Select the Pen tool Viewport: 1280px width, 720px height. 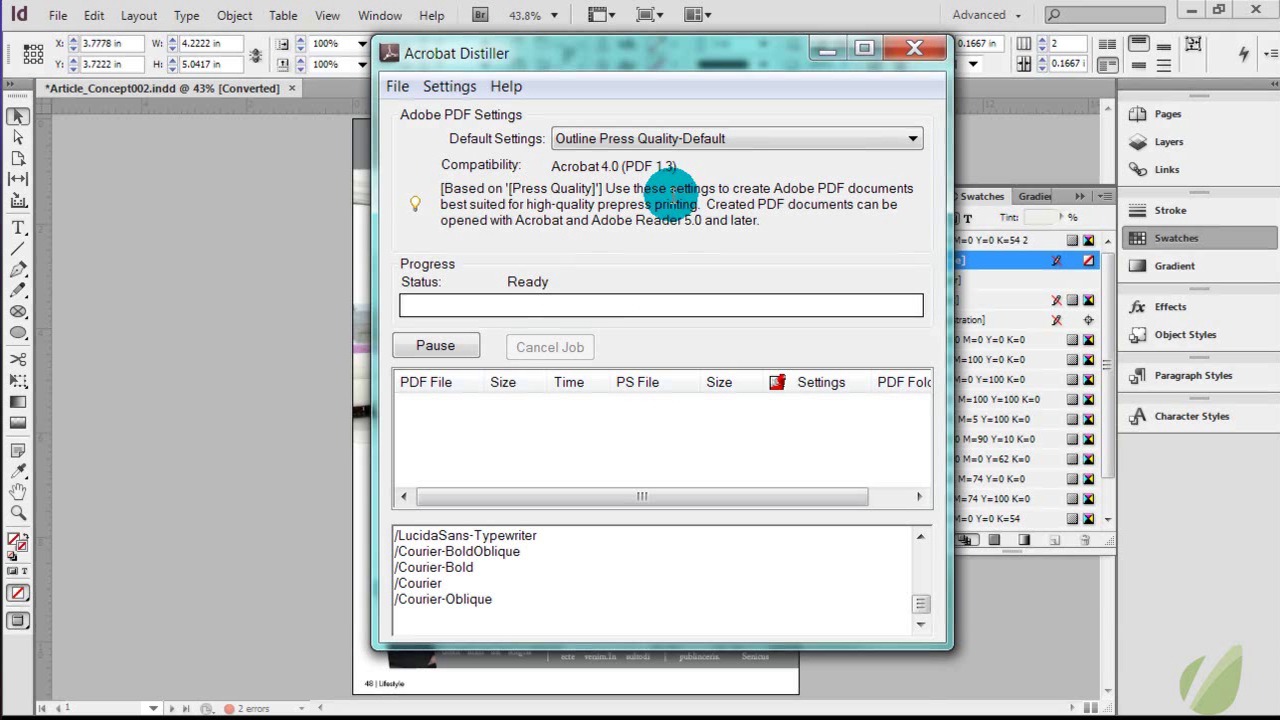point(18,270)
